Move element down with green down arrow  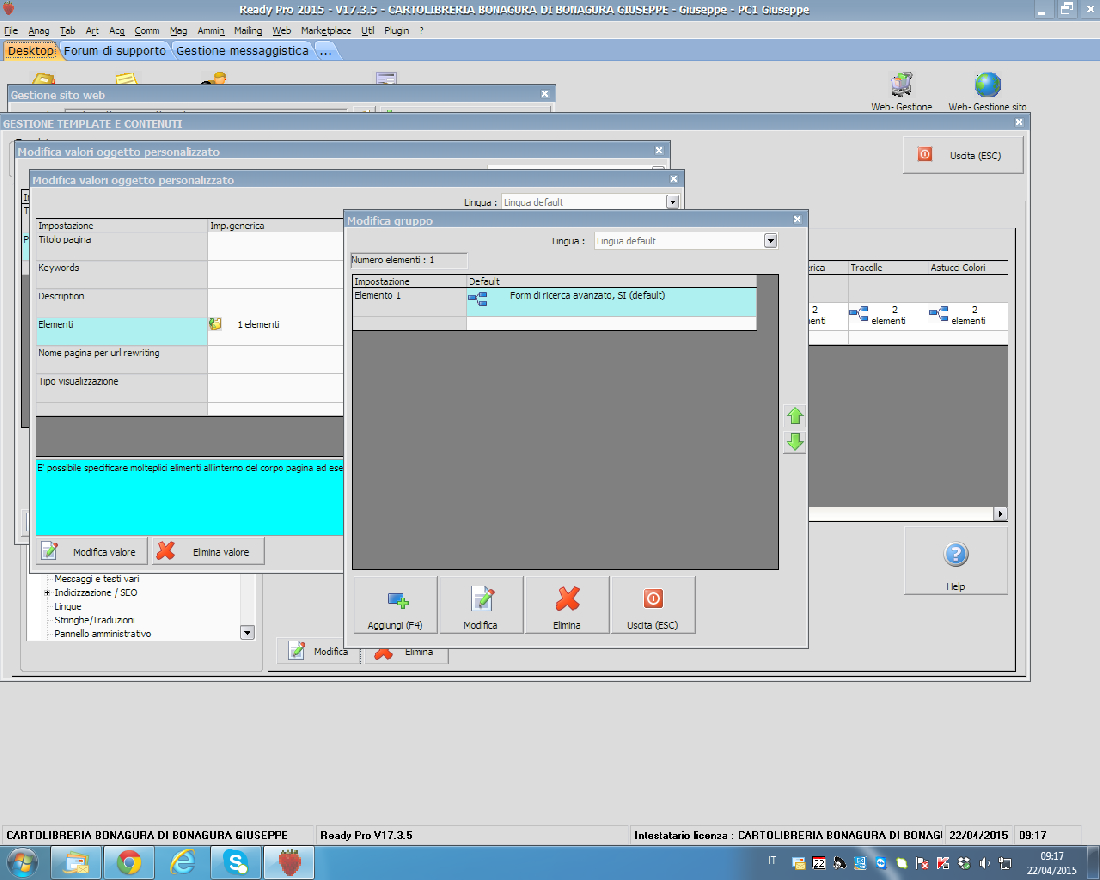tap(794, 442)
